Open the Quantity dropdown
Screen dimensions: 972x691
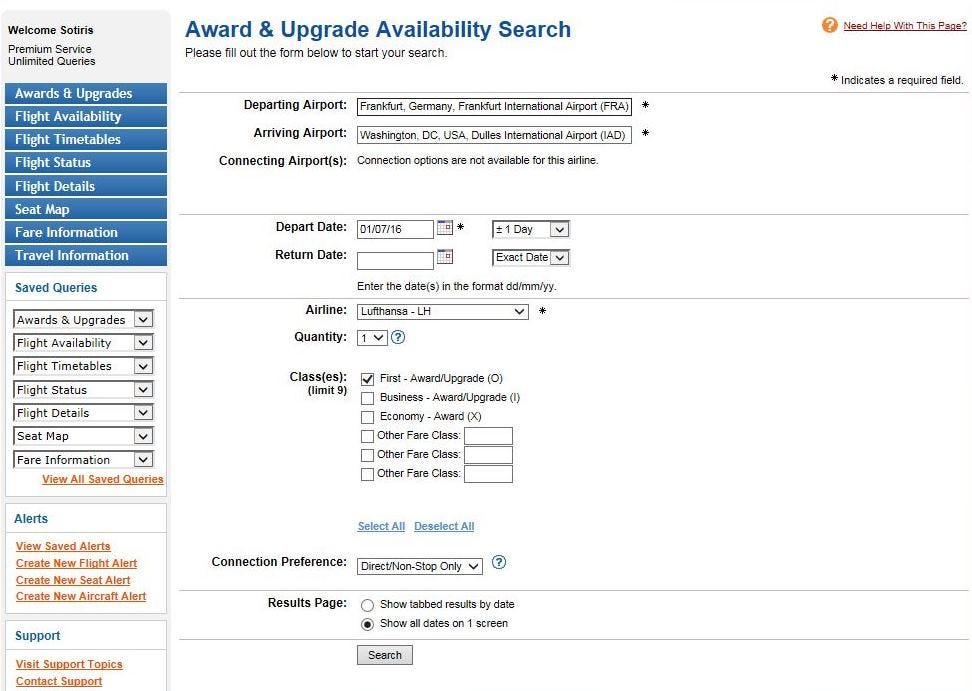point(372,338)
